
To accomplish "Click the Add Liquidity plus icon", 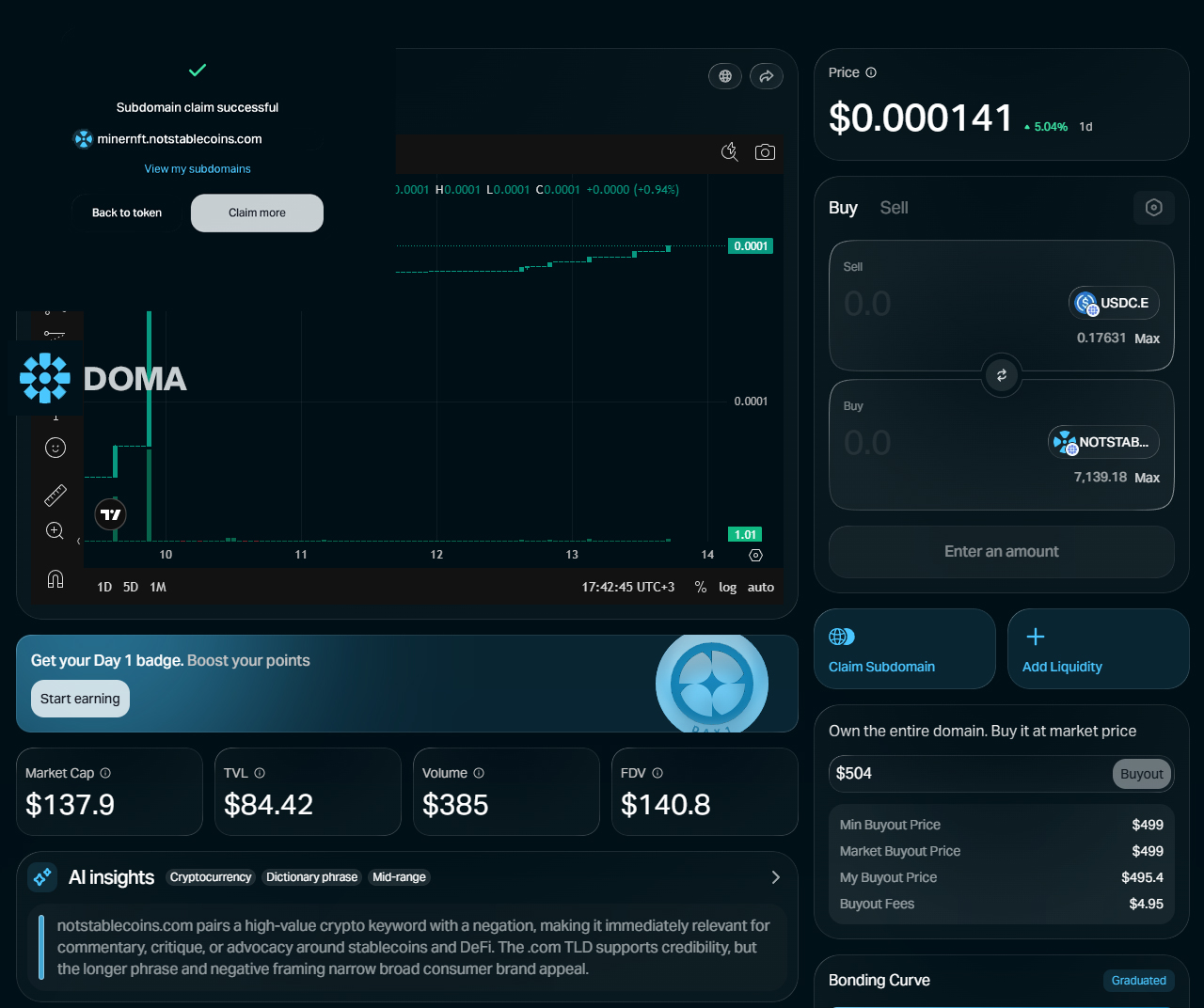I will pyautogui.click(x=1036, y=637).
